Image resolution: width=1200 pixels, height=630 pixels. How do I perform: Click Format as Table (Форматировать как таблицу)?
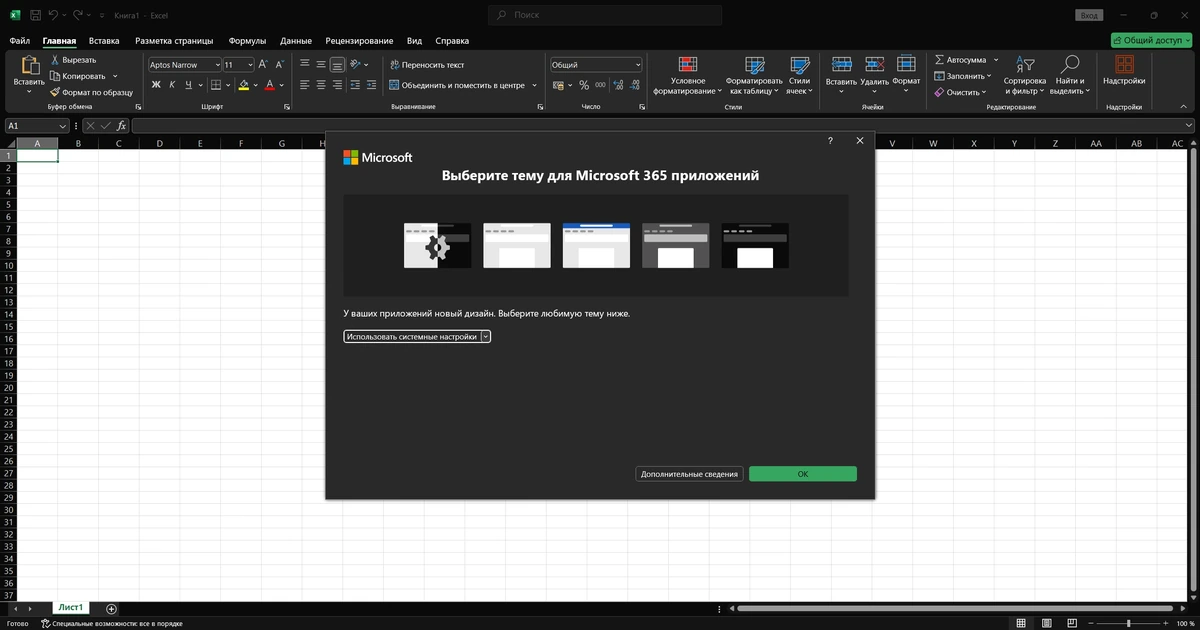click(x=754, y=75)
